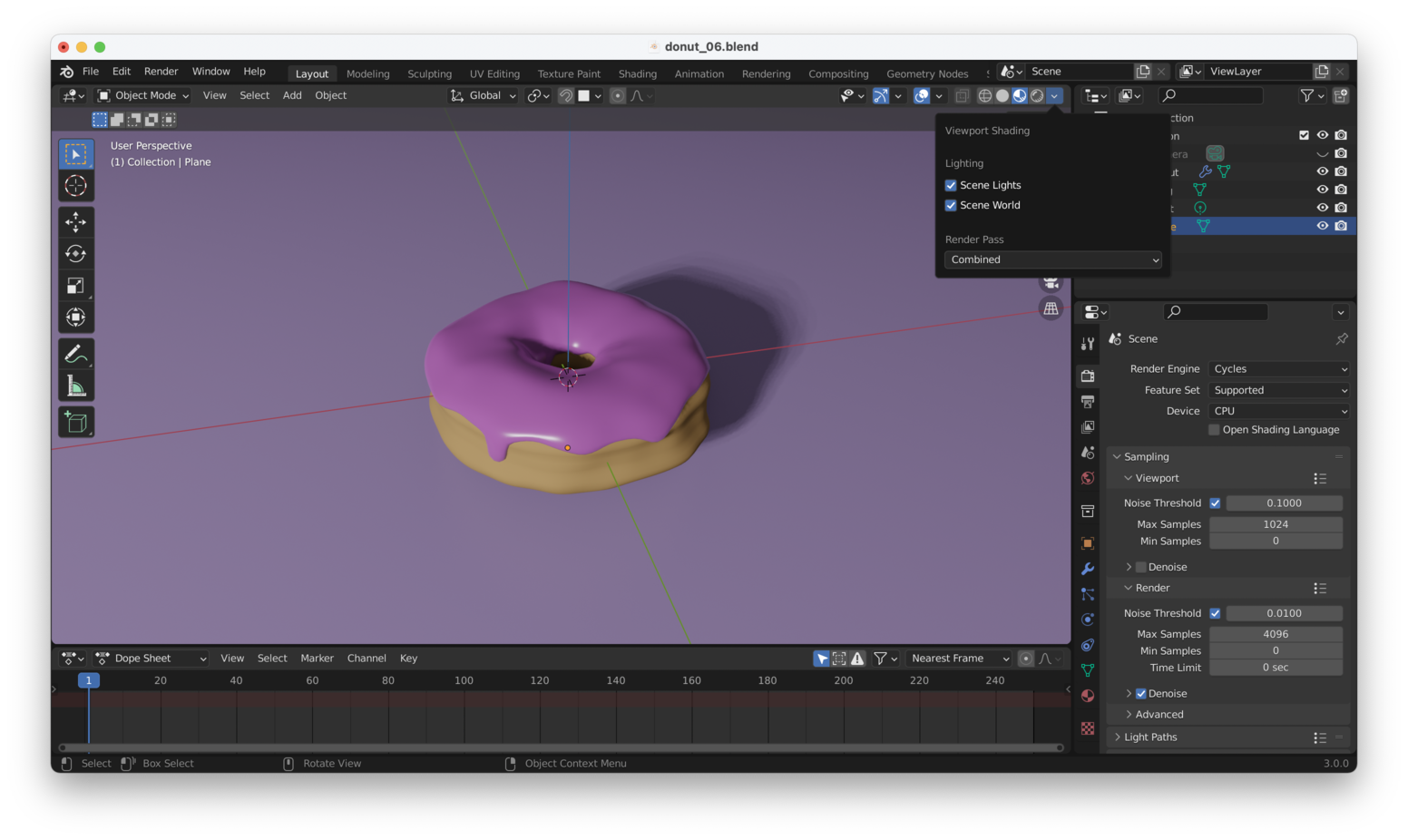
Task: Select the Rotate tool
Action: coord(76,253)
